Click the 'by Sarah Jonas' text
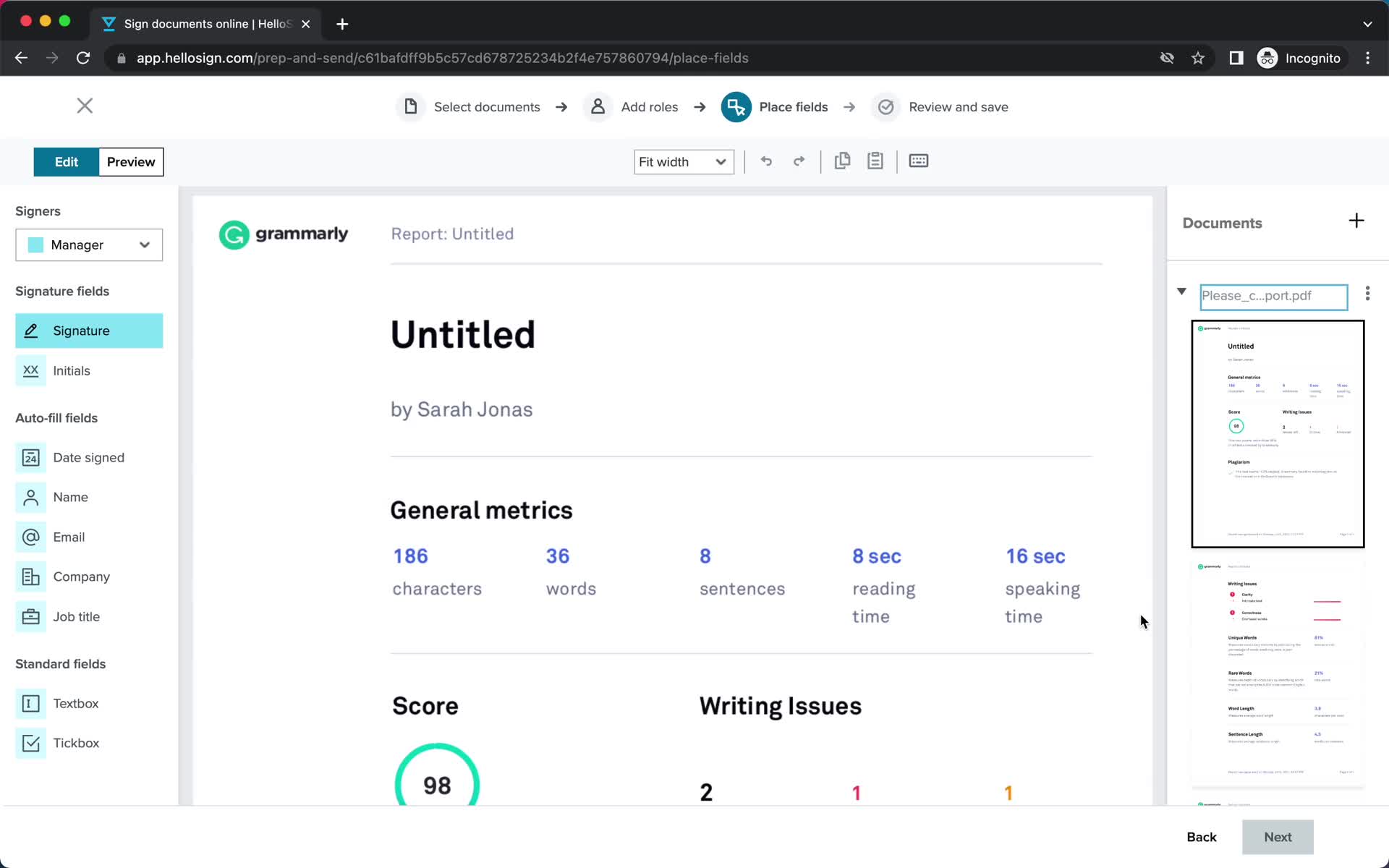This screenshot has width=1389, height=868. coord(462,409)
